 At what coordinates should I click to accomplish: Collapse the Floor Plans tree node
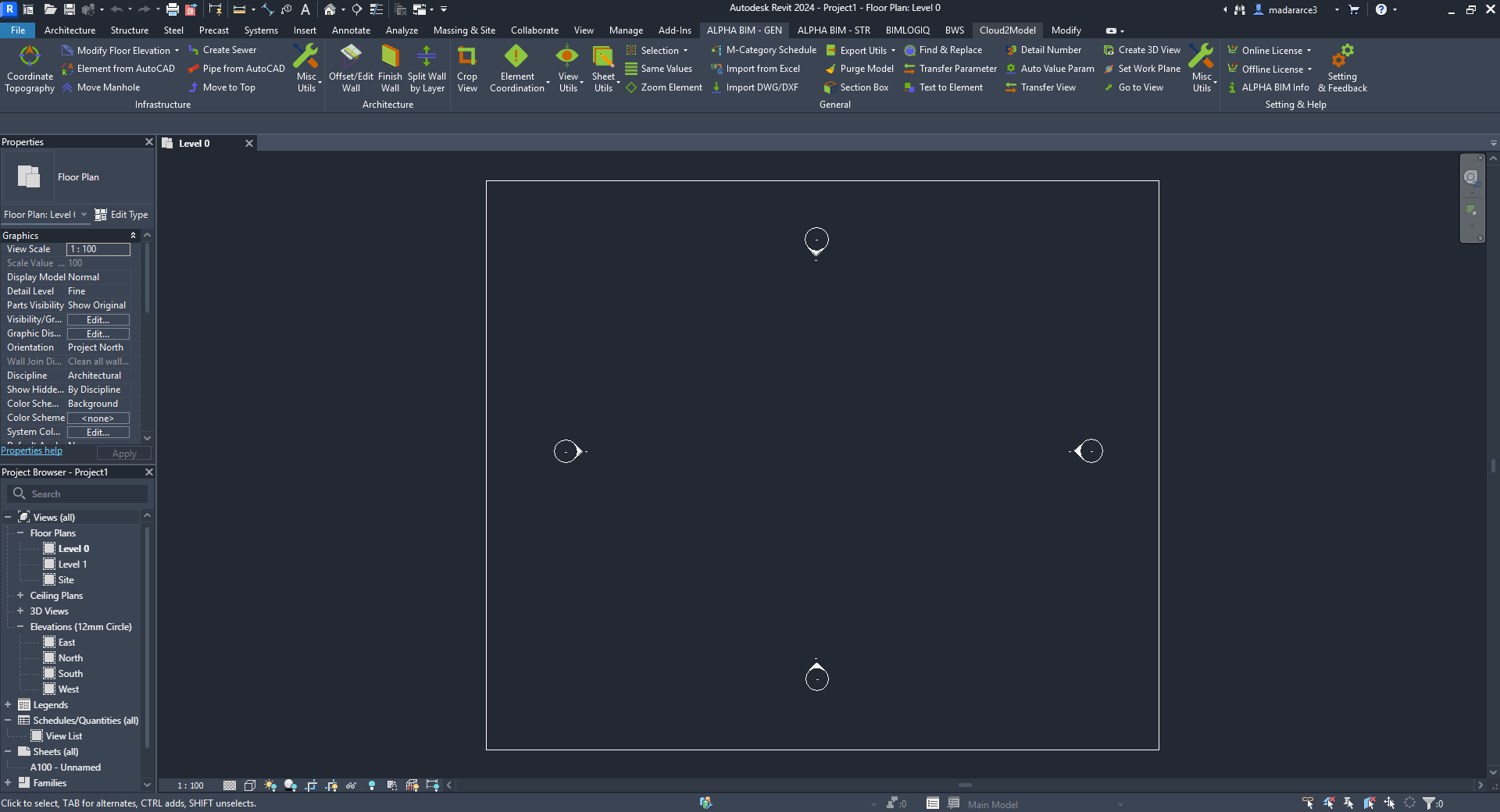tap(20, 533)
